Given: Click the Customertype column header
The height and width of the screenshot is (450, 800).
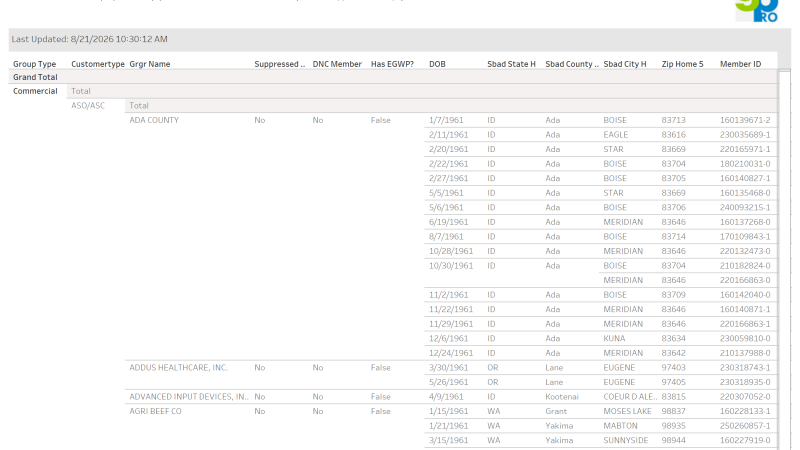Looking at the screenshot, I should (x=97, y=64).
